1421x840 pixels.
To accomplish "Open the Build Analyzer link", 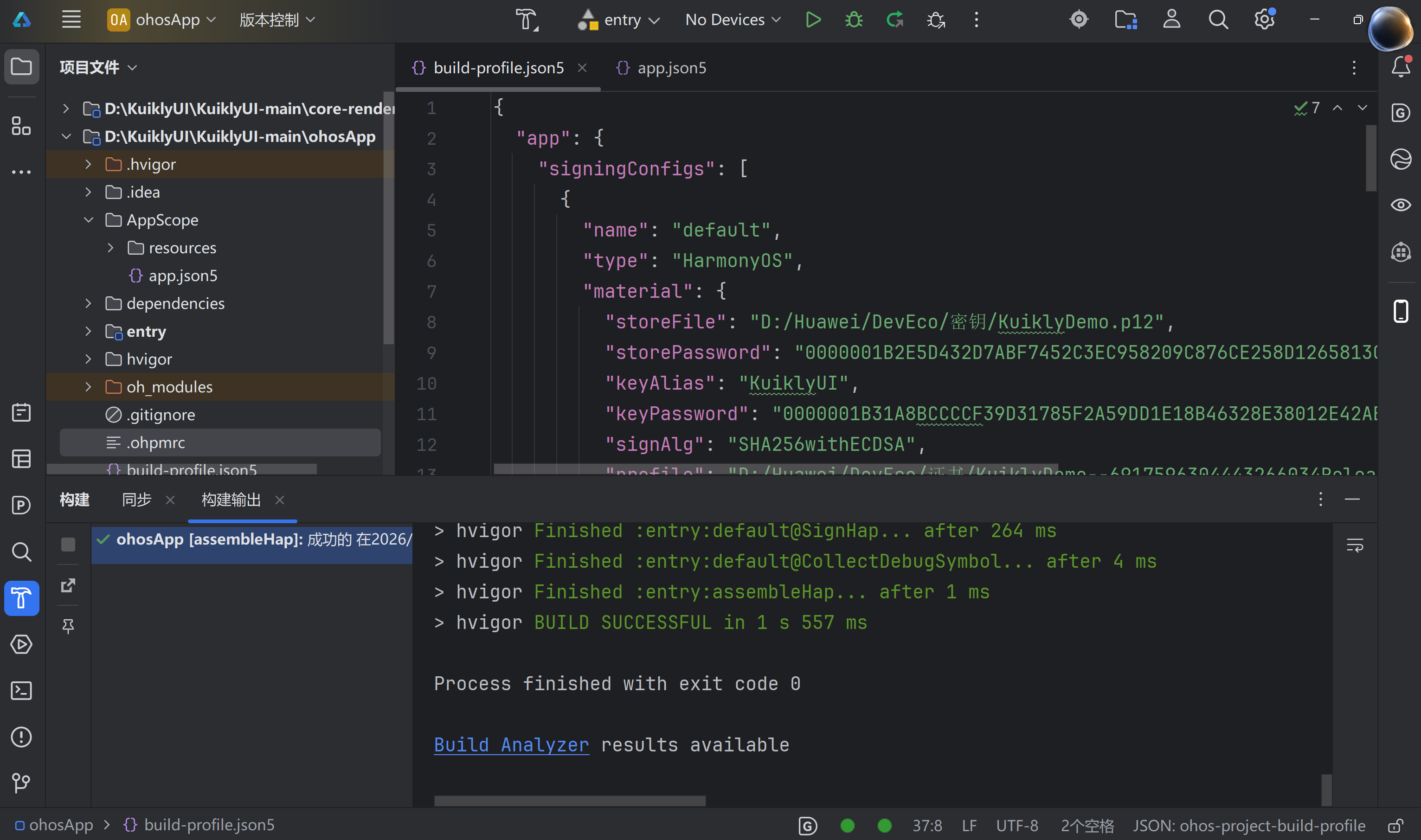I will (x=511, y=745).
